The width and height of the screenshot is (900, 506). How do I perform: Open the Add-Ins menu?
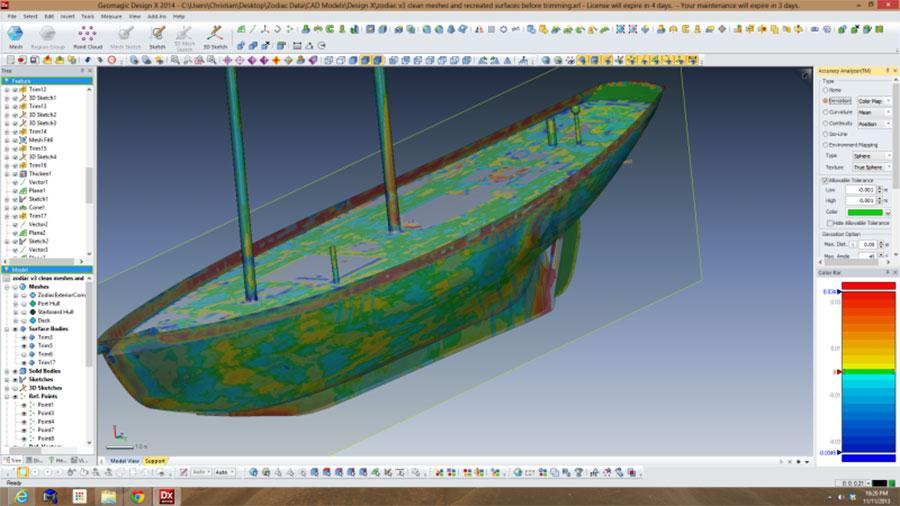tap(157, 17)
